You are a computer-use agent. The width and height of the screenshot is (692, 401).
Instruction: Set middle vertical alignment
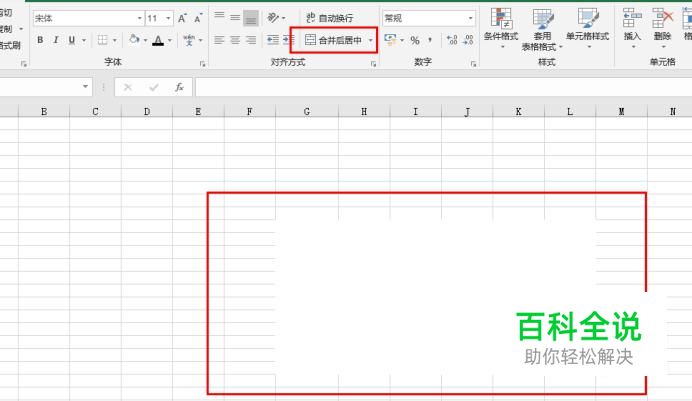click(x=235, y=18)
